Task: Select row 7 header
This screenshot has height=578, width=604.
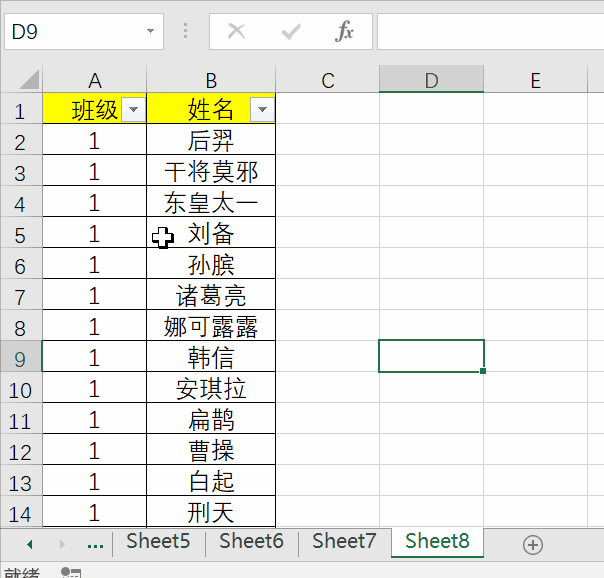Action: click(21, 295)
